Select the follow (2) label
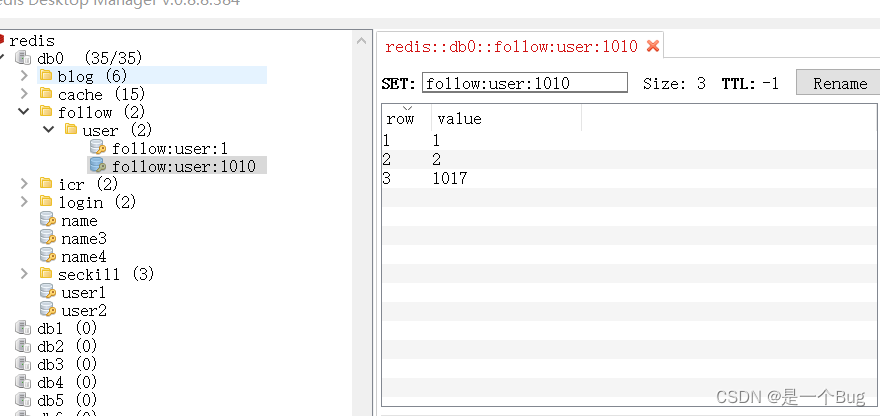The height and width of the screenshot is (416, 880). tap(102, 112)
